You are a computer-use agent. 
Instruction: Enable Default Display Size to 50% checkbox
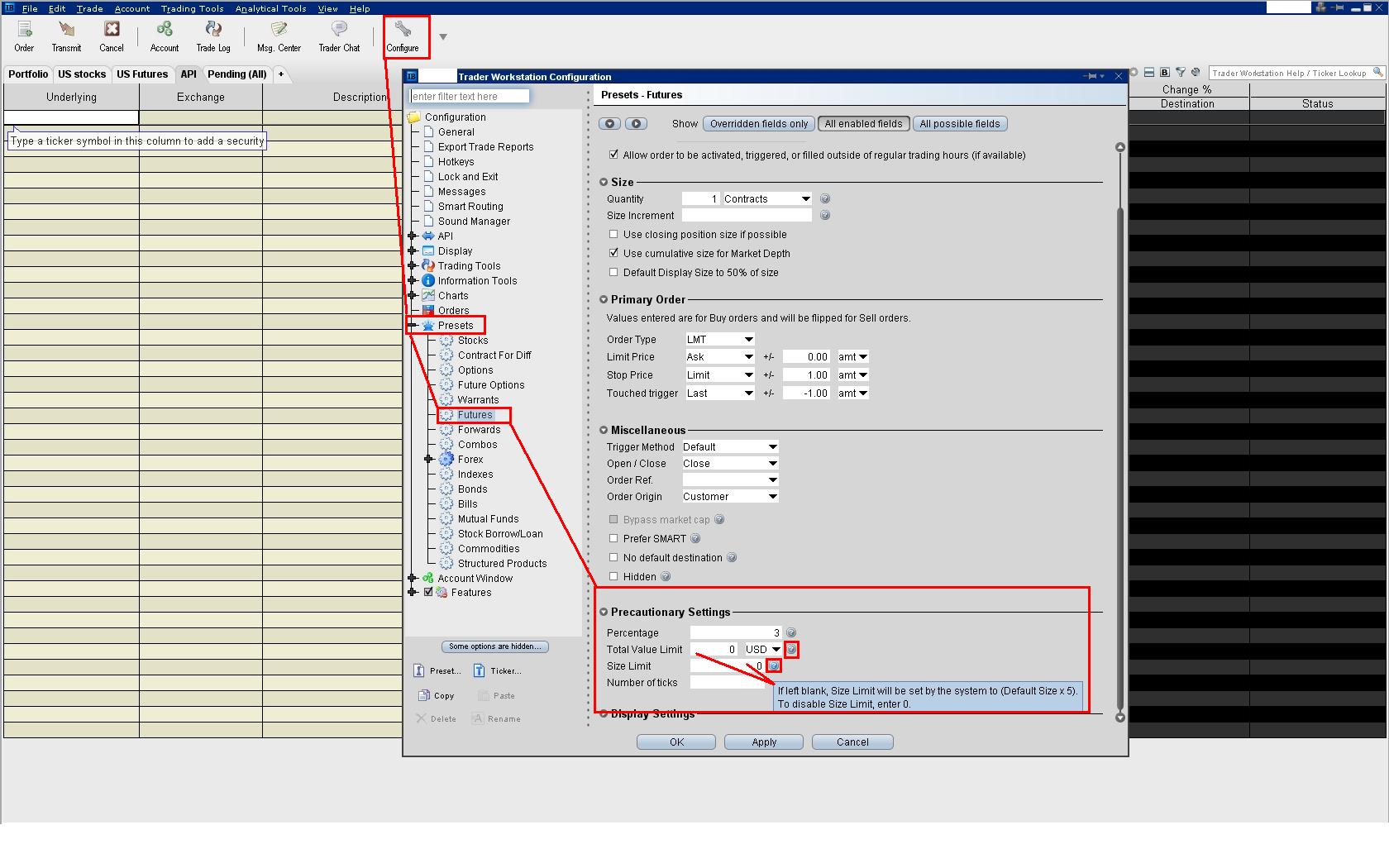pyautogui.click(x=613, y=272)
